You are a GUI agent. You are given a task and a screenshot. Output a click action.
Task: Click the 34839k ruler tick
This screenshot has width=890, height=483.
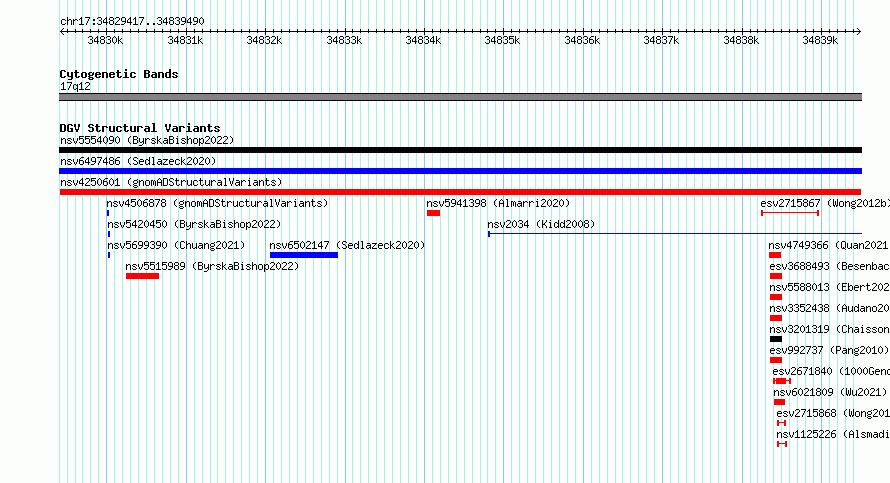pos(820,40)
